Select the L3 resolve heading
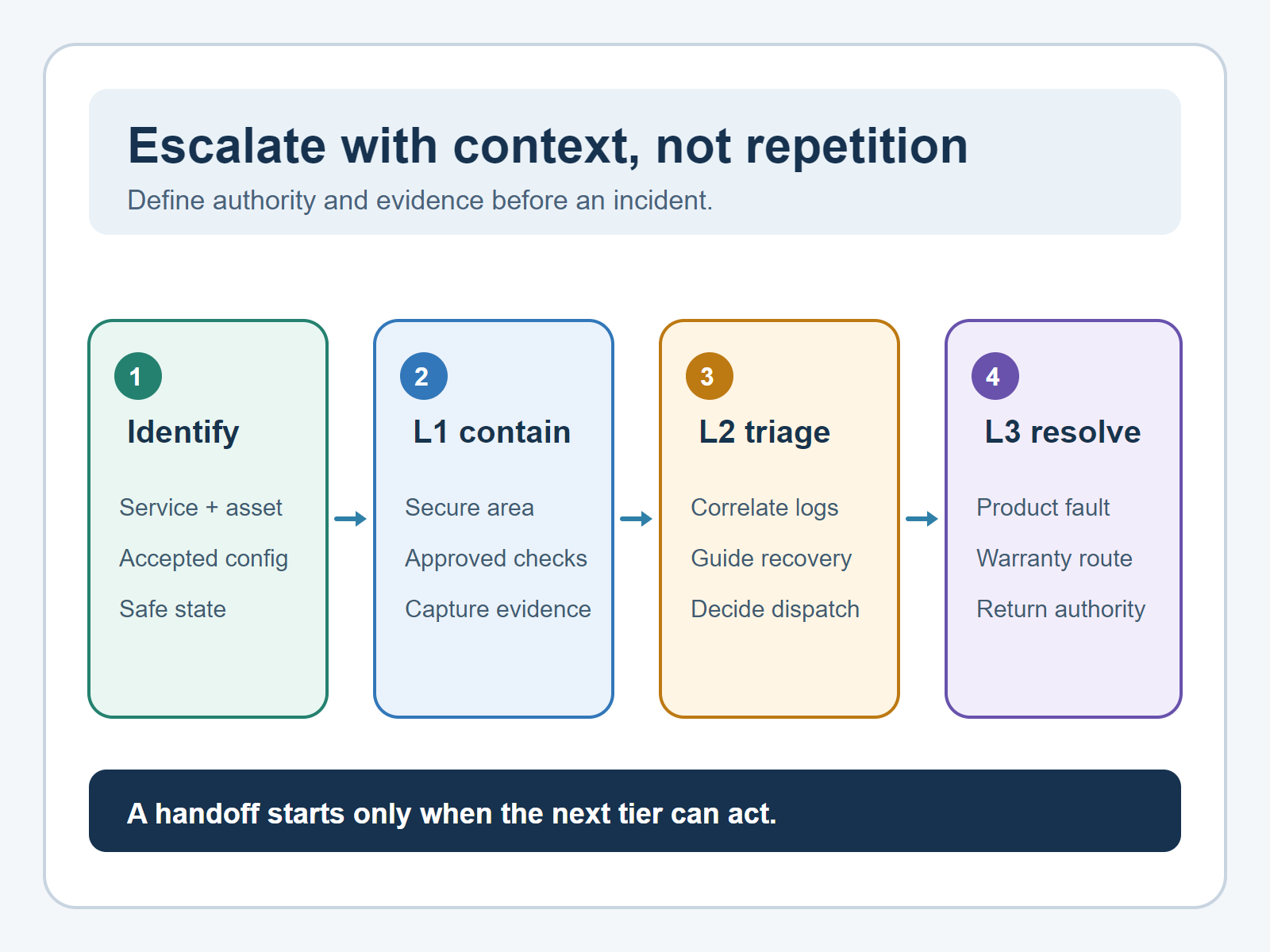 click(x=1063, y=432)
